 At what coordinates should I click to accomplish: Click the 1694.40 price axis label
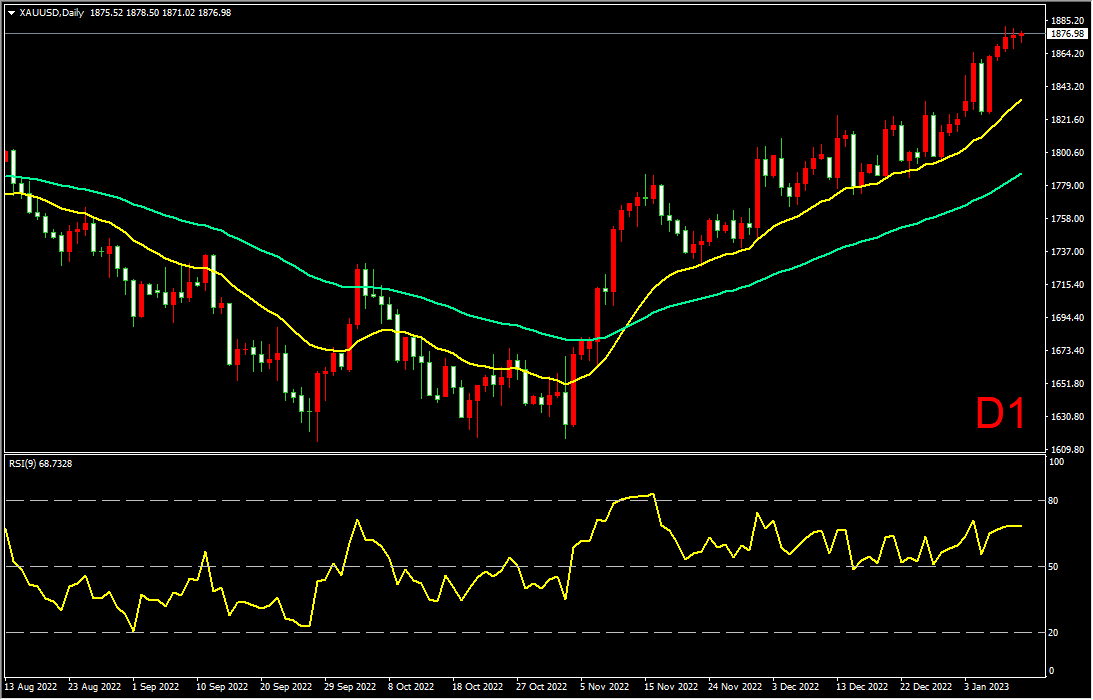[x=1067, y=318]
